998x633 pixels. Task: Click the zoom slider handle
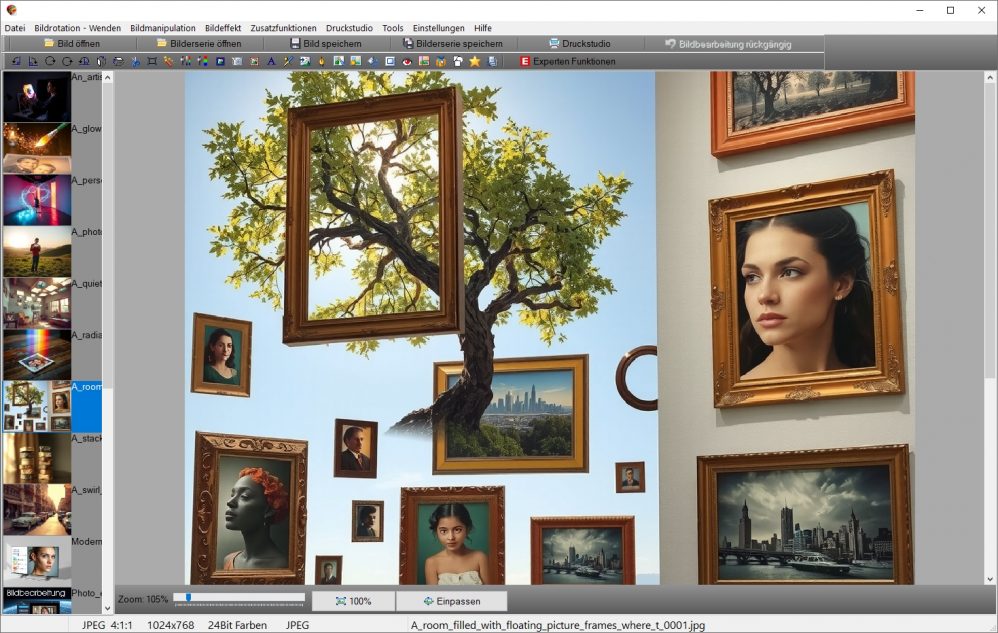coord(187,598)
